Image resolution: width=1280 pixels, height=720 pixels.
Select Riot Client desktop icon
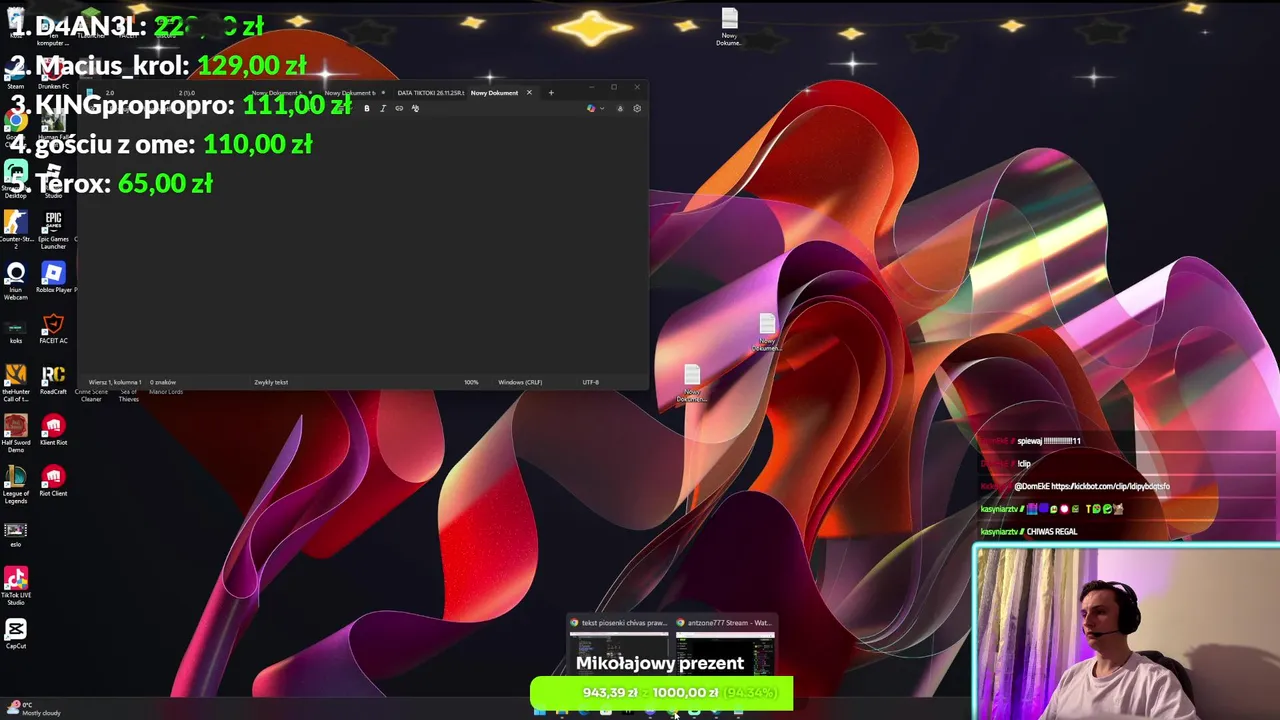[53, 481]
